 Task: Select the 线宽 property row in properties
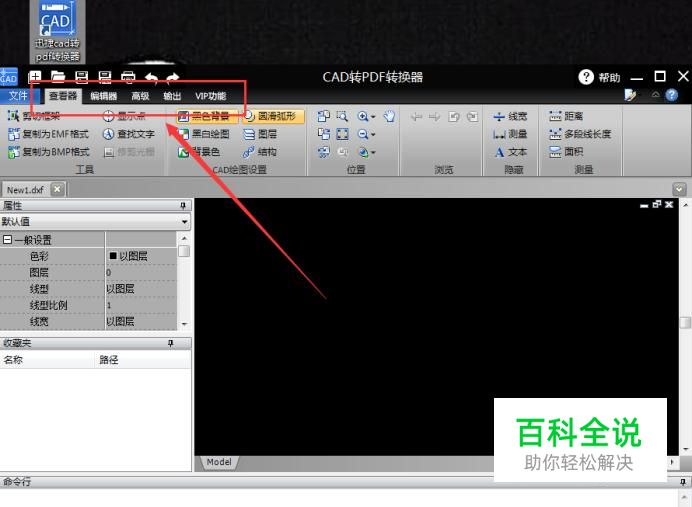click(88, 322)
